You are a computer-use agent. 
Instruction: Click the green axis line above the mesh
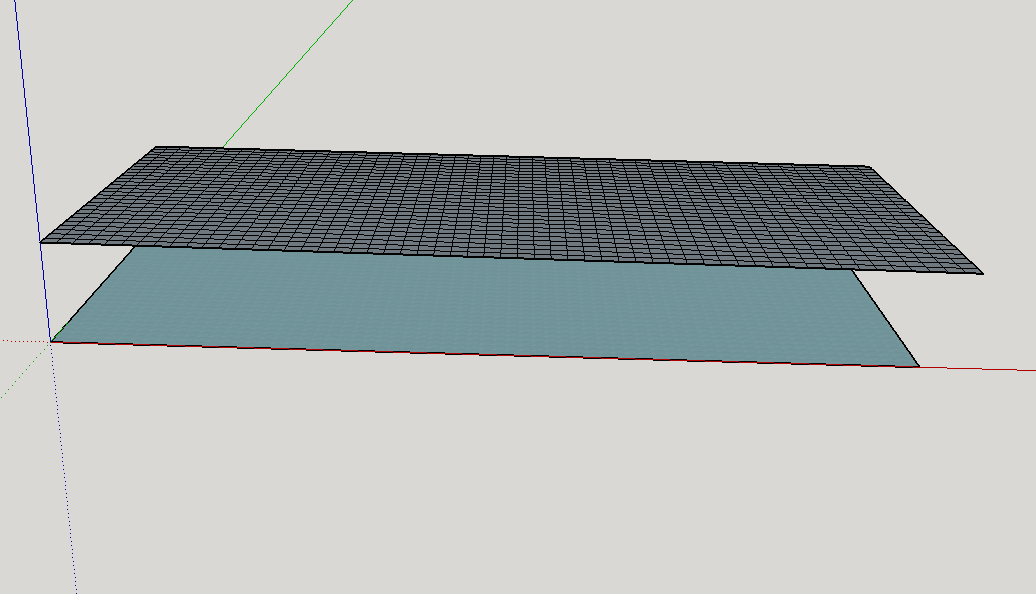[x=290, y=68]
